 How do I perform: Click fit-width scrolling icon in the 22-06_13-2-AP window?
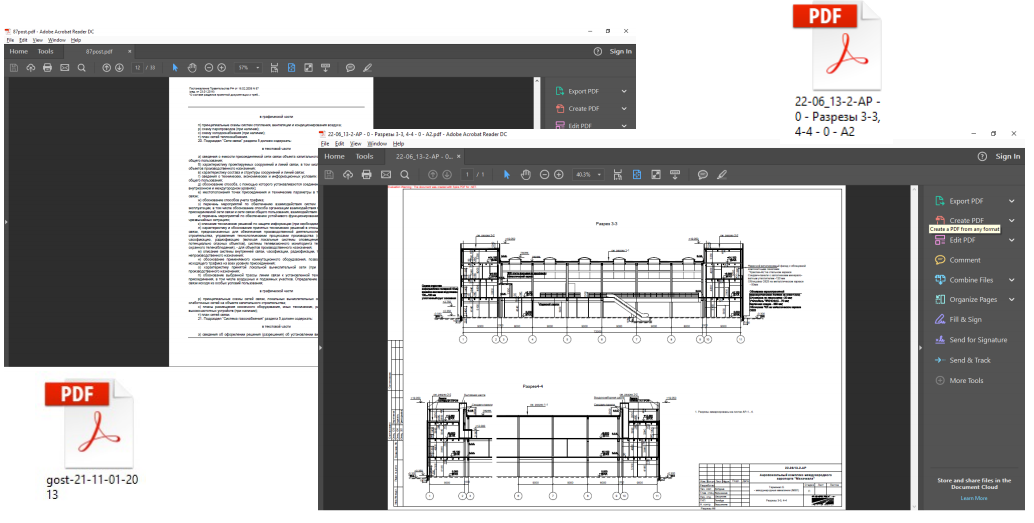[x=618, y=175]
